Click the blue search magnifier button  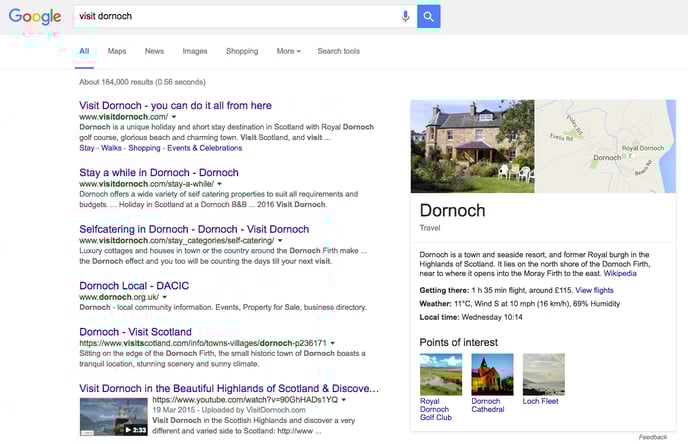tap(428, 17)
